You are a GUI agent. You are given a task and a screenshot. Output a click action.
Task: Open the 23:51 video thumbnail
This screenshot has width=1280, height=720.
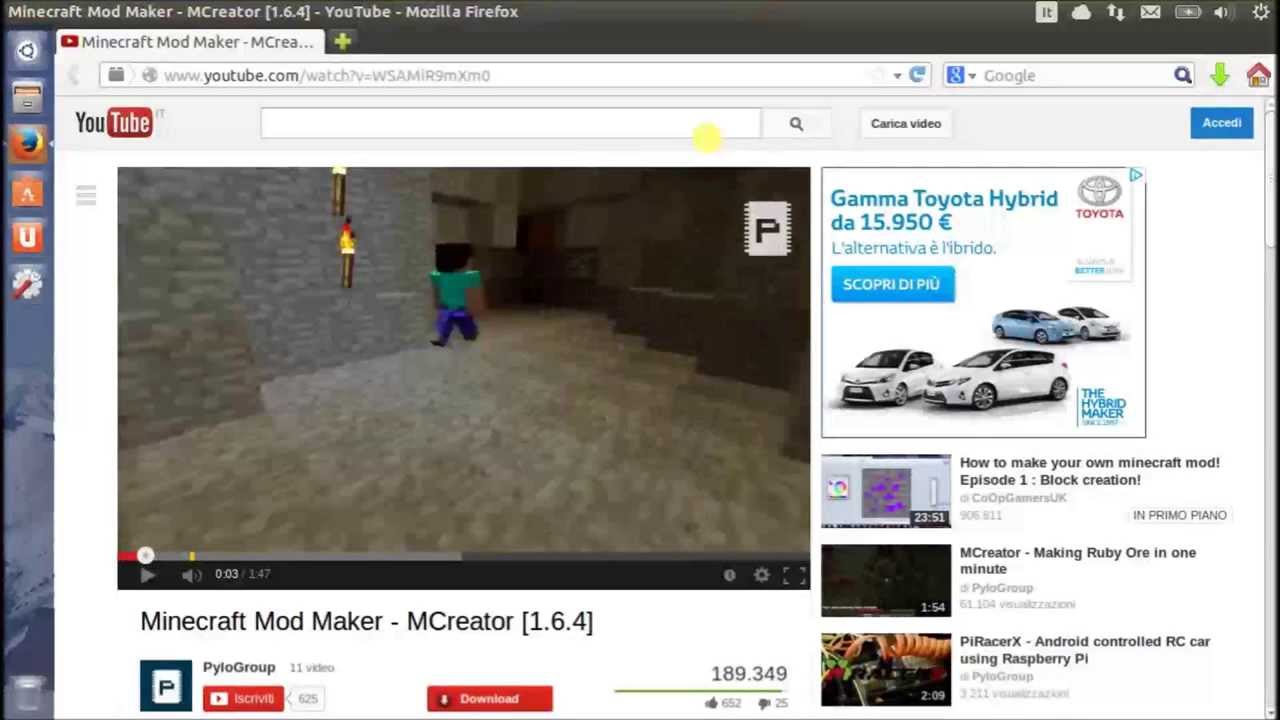(886, 491)
